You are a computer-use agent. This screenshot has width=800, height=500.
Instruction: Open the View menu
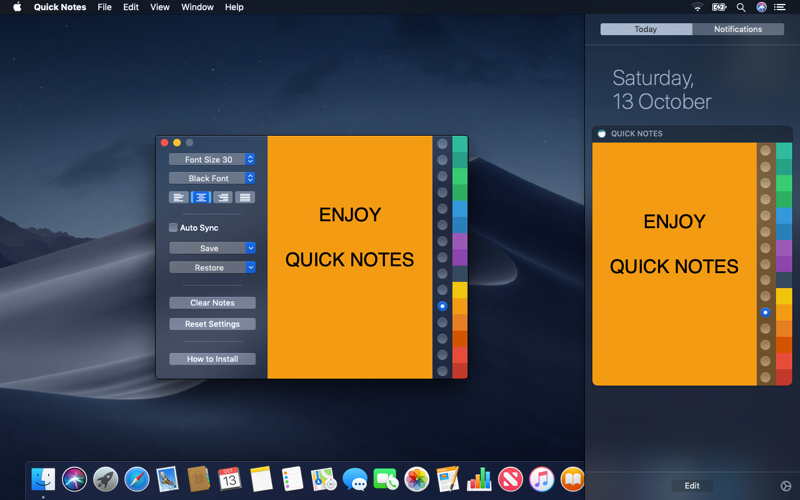point(160,7)
